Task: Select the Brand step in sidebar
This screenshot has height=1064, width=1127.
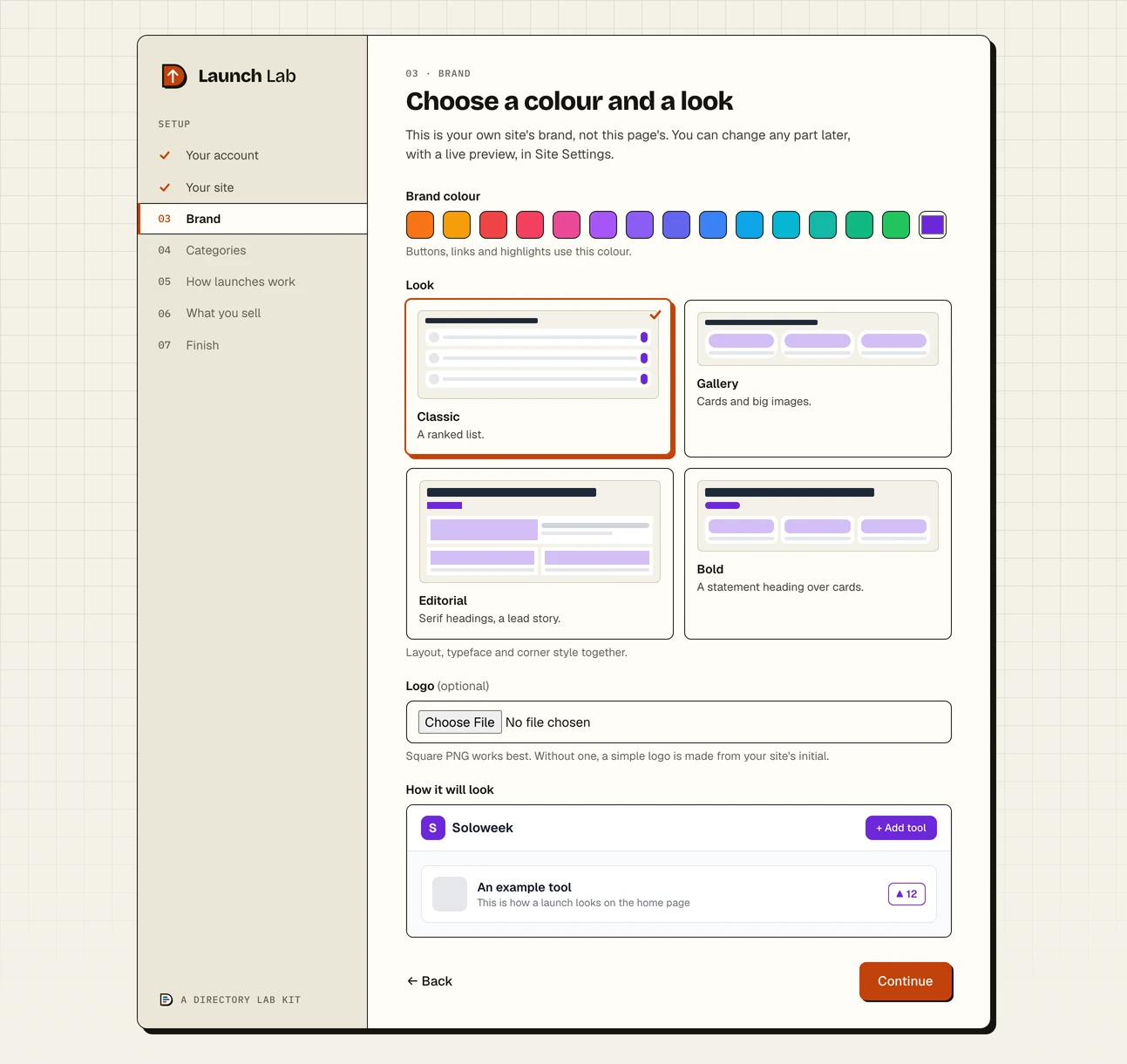Action: pos(253,219)
